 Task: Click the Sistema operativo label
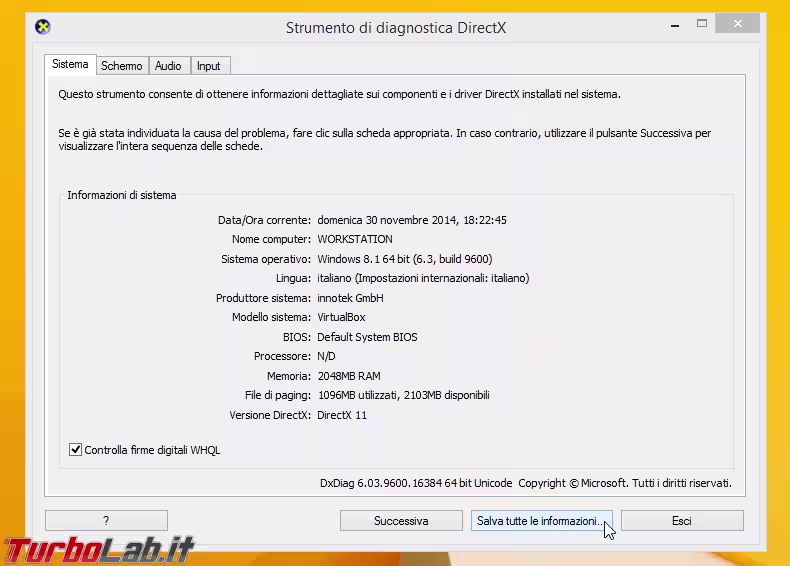(266, 259)
